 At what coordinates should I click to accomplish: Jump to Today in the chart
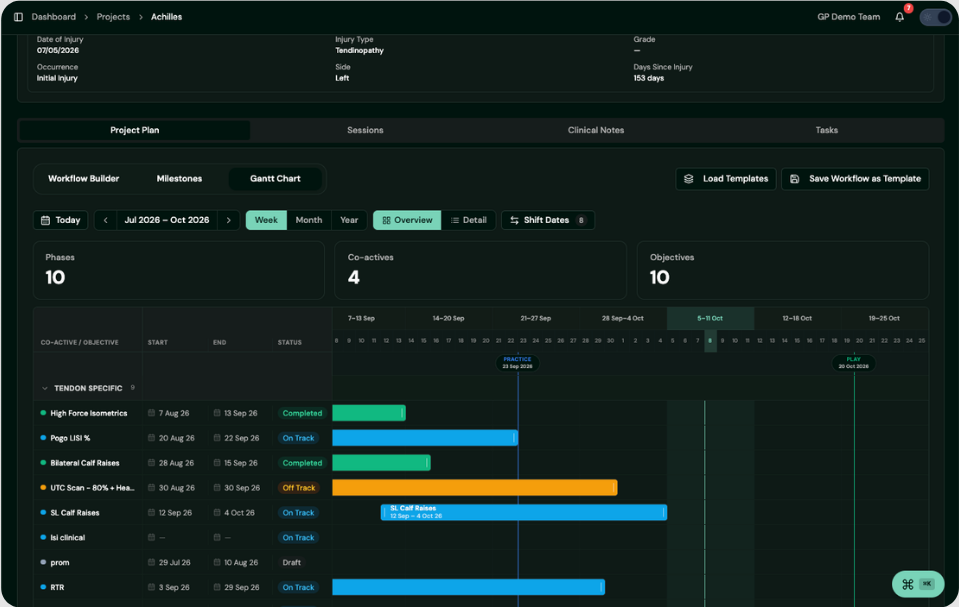coord(61,220)
